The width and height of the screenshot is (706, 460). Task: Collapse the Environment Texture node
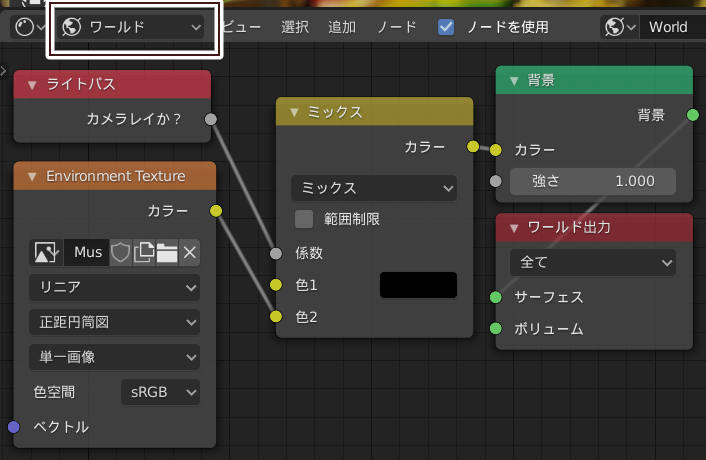tap(32, 176)
